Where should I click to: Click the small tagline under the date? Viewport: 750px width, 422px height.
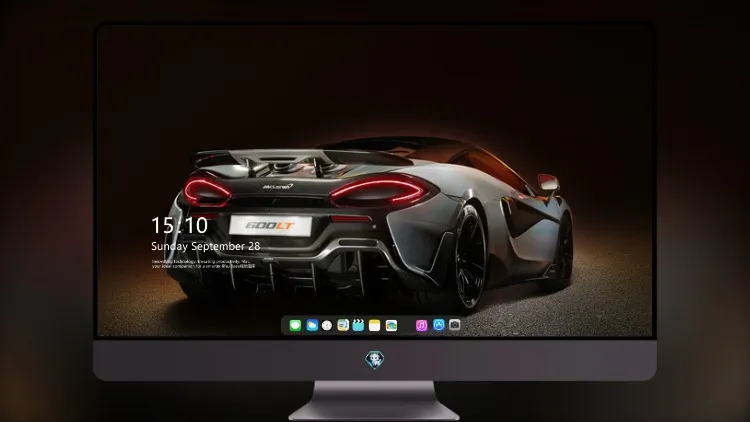click(203, 264)
